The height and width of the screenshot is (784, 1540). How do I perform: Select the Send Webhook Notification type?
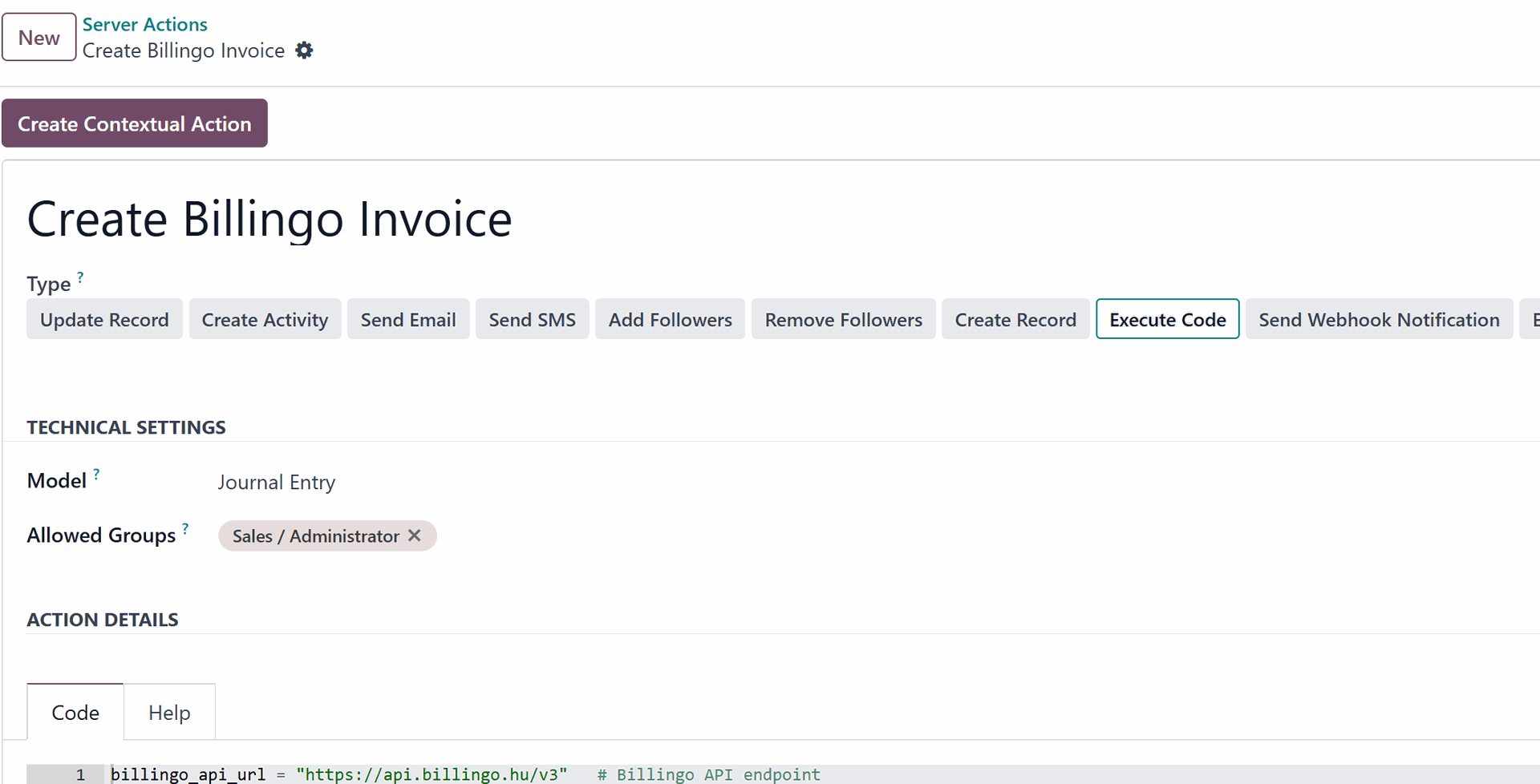point(1379,319)
